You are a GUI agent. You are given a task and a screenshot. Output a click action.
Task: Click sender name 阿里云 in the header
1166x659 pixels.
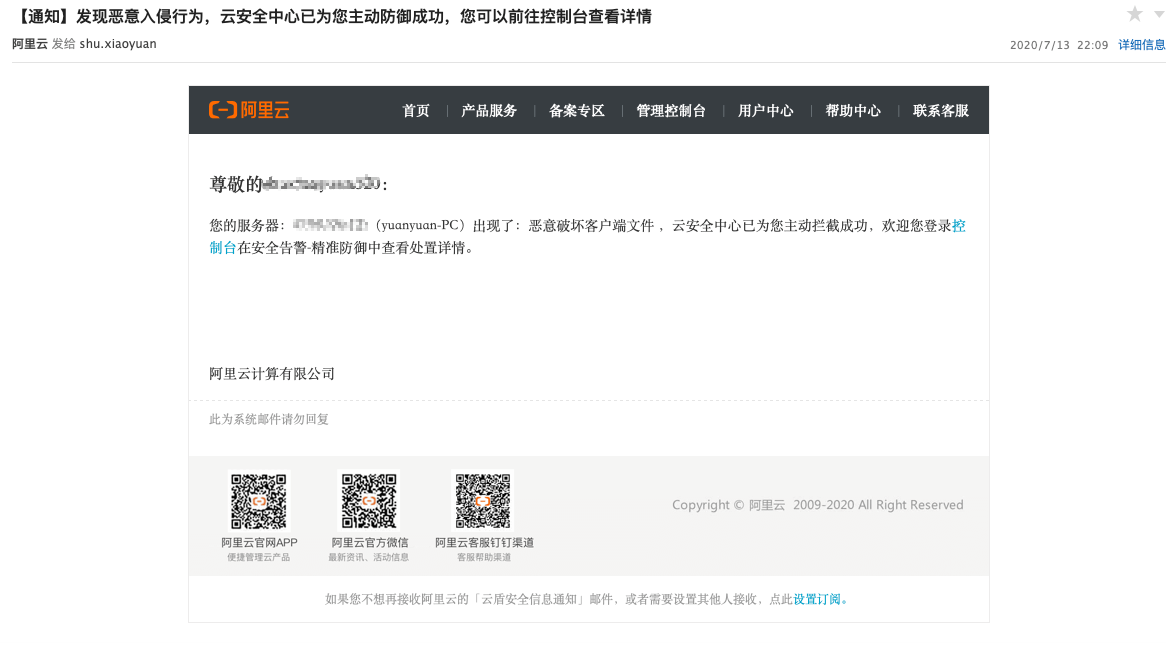pyautogui.click(x=30, y=44)
